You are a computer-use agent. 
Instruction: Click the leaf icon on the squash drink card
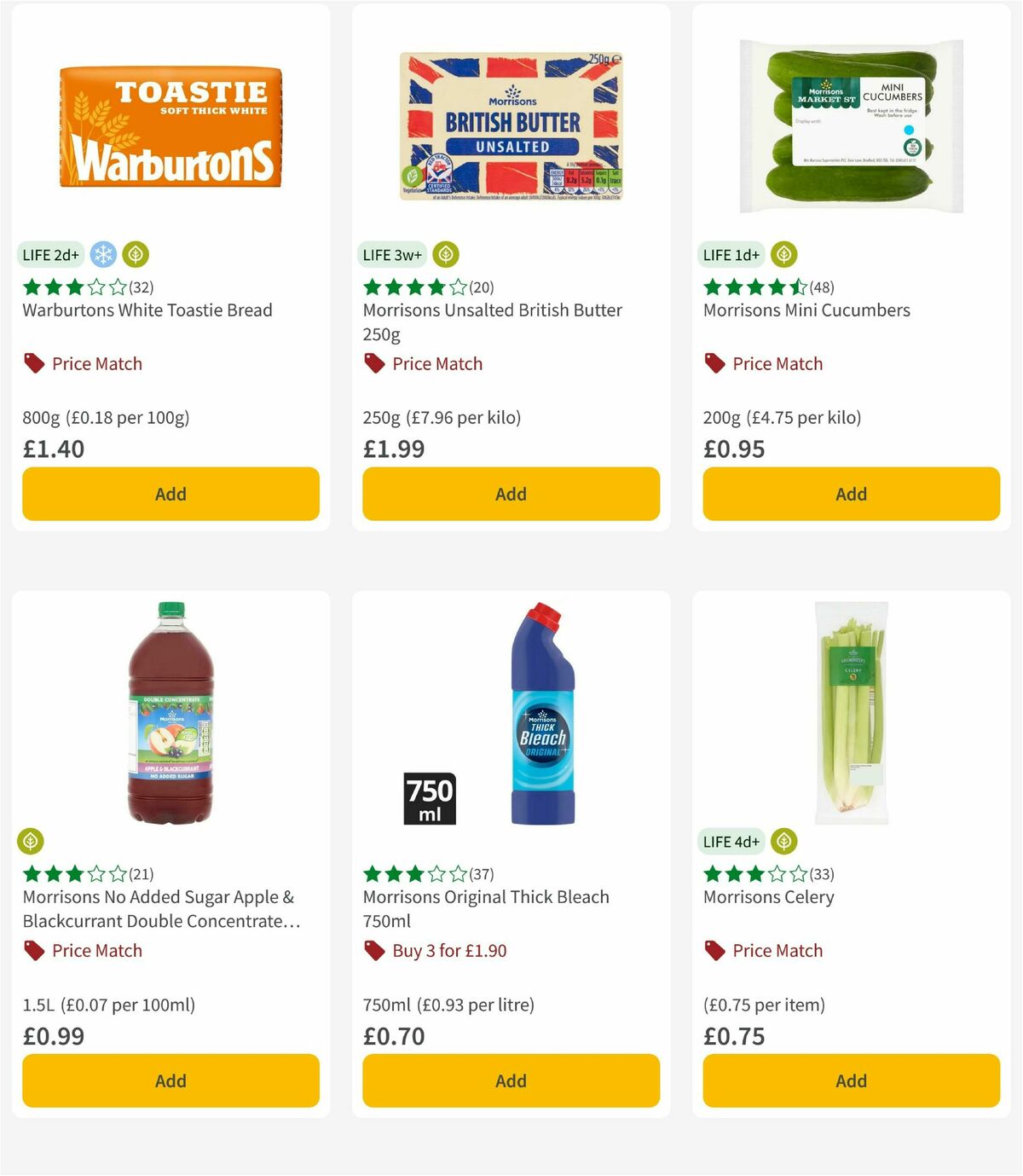(32, 841)
